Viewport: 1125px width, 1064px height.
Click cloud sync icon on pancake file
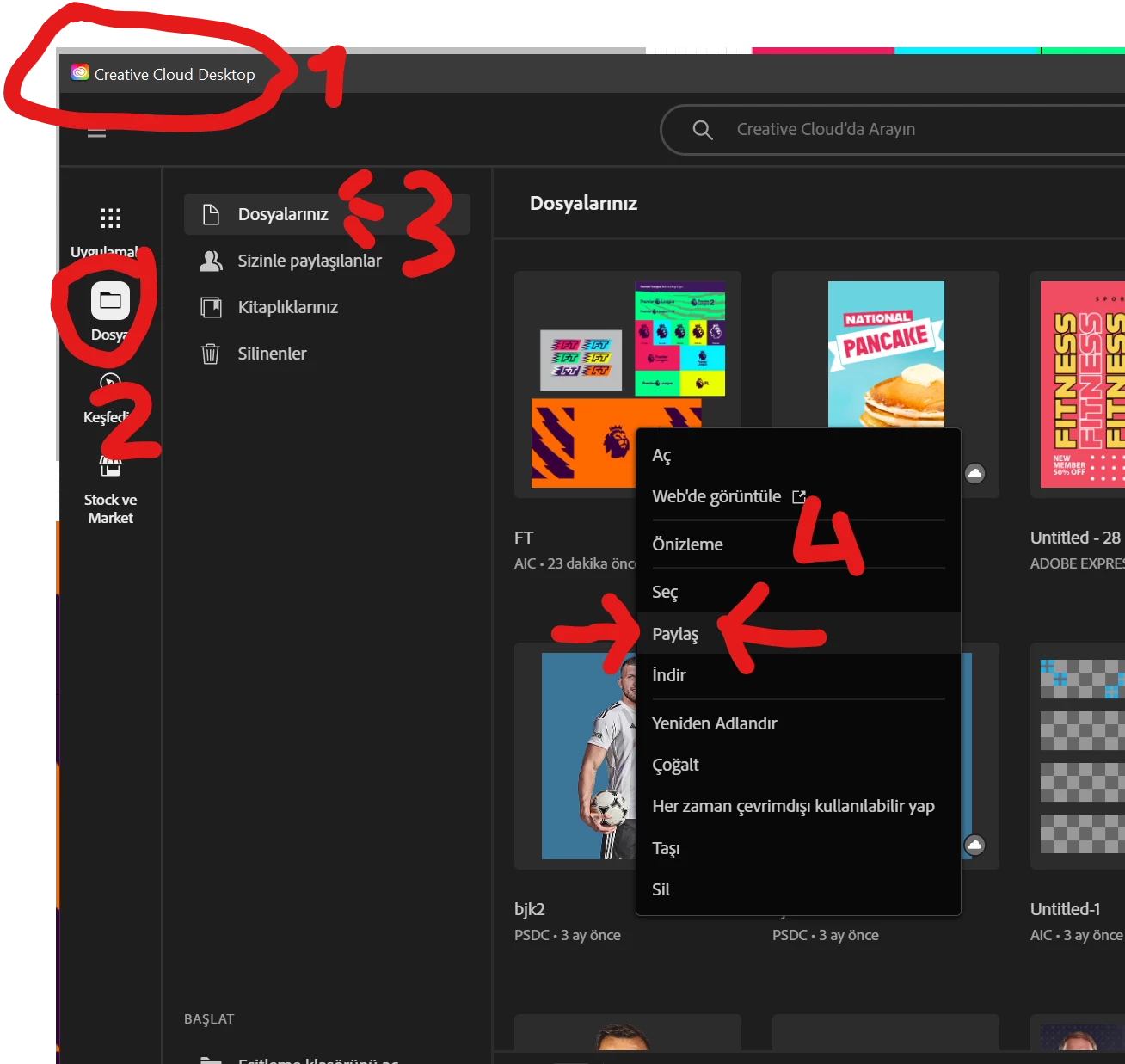pyautogui.click(x=974, y=473)
